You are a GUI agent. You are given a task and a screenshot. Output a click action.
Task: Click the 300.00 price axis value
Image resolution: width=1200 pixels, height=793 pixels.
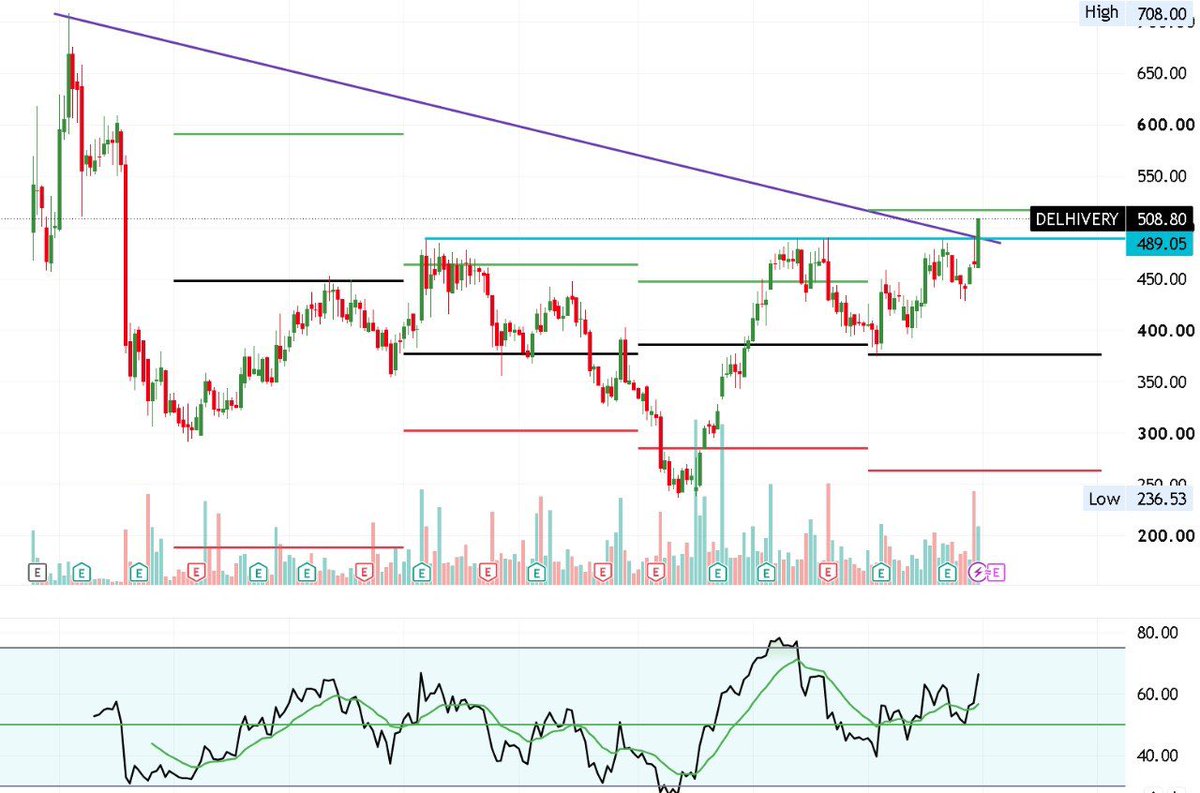(1165, 433)
